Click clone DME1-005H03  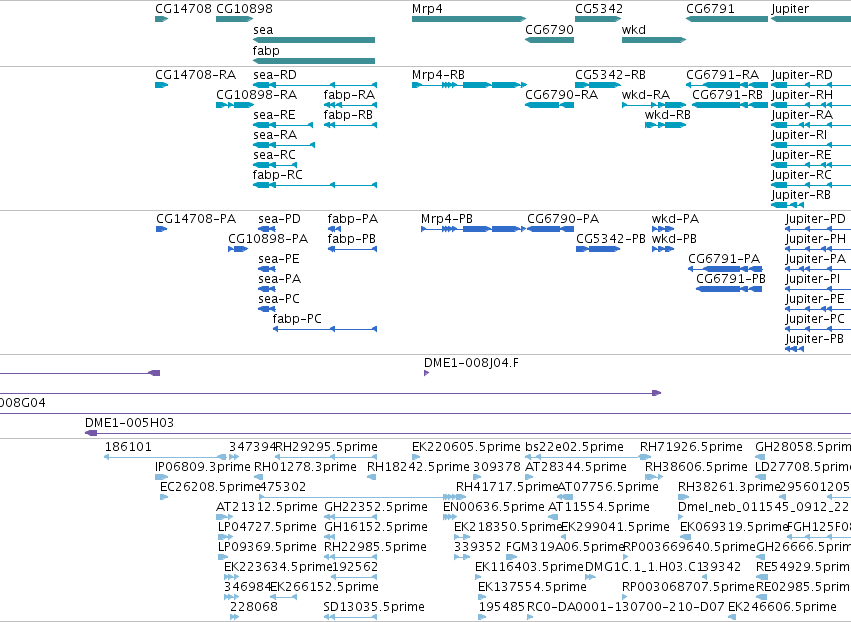tap(468, 433)
